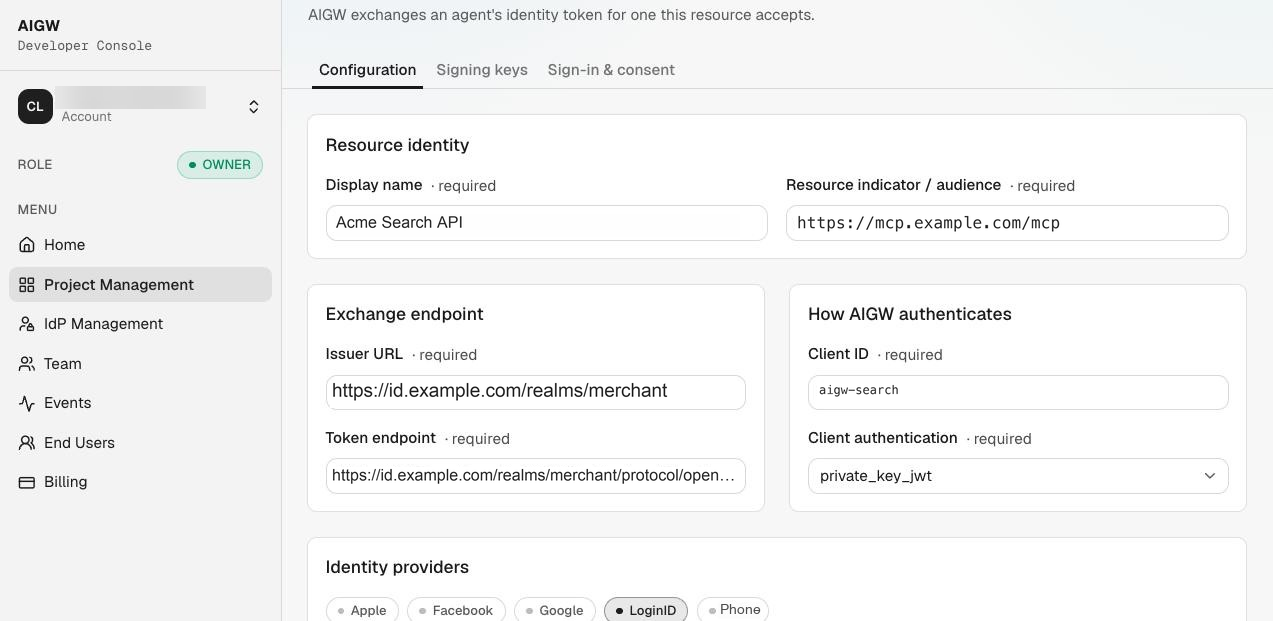Click the Team people icon
1273x621 pixels.
(27, 364)
